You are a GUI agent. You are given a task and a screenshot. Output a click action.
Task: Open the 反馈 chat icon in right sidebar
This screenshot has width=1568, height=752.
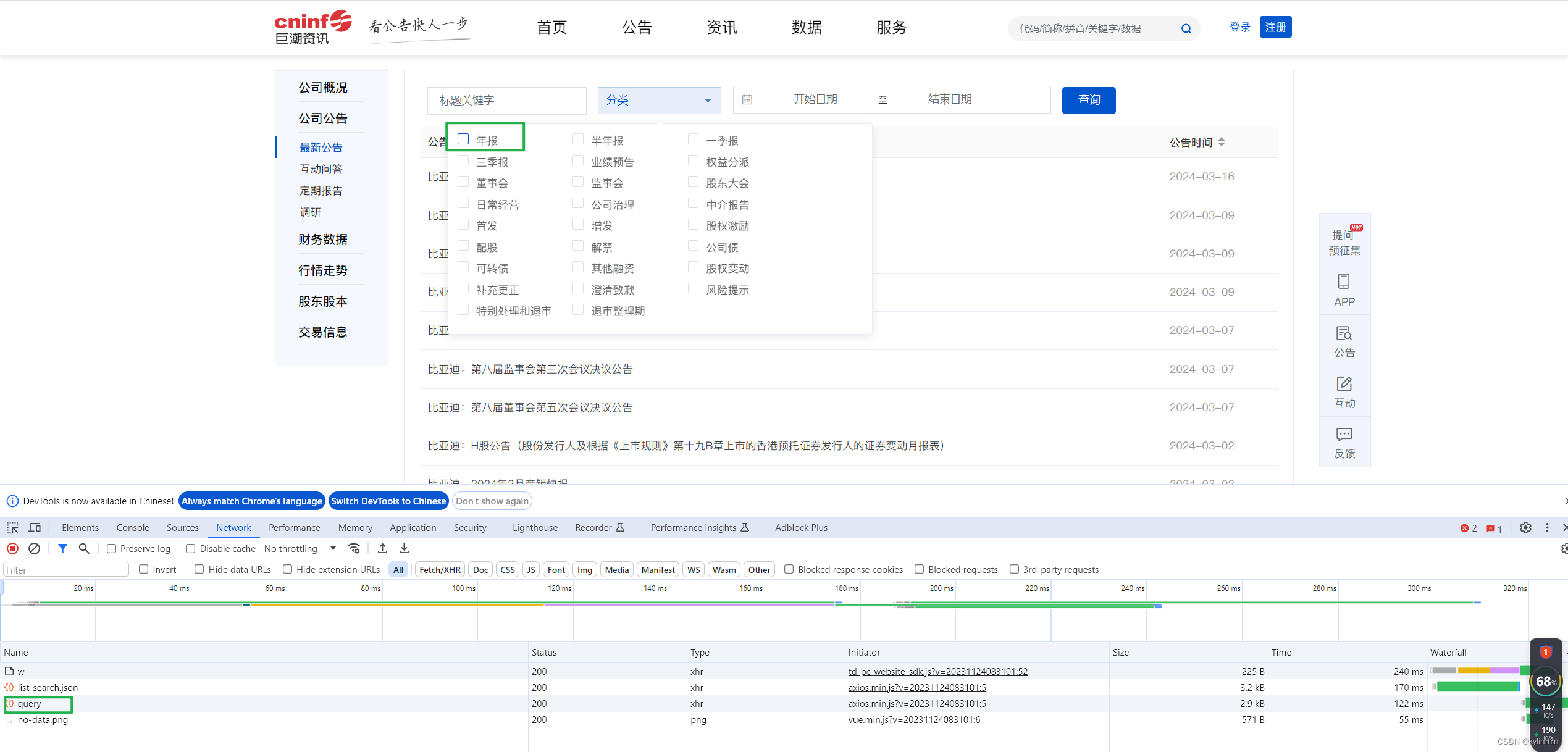point(1344,435)
